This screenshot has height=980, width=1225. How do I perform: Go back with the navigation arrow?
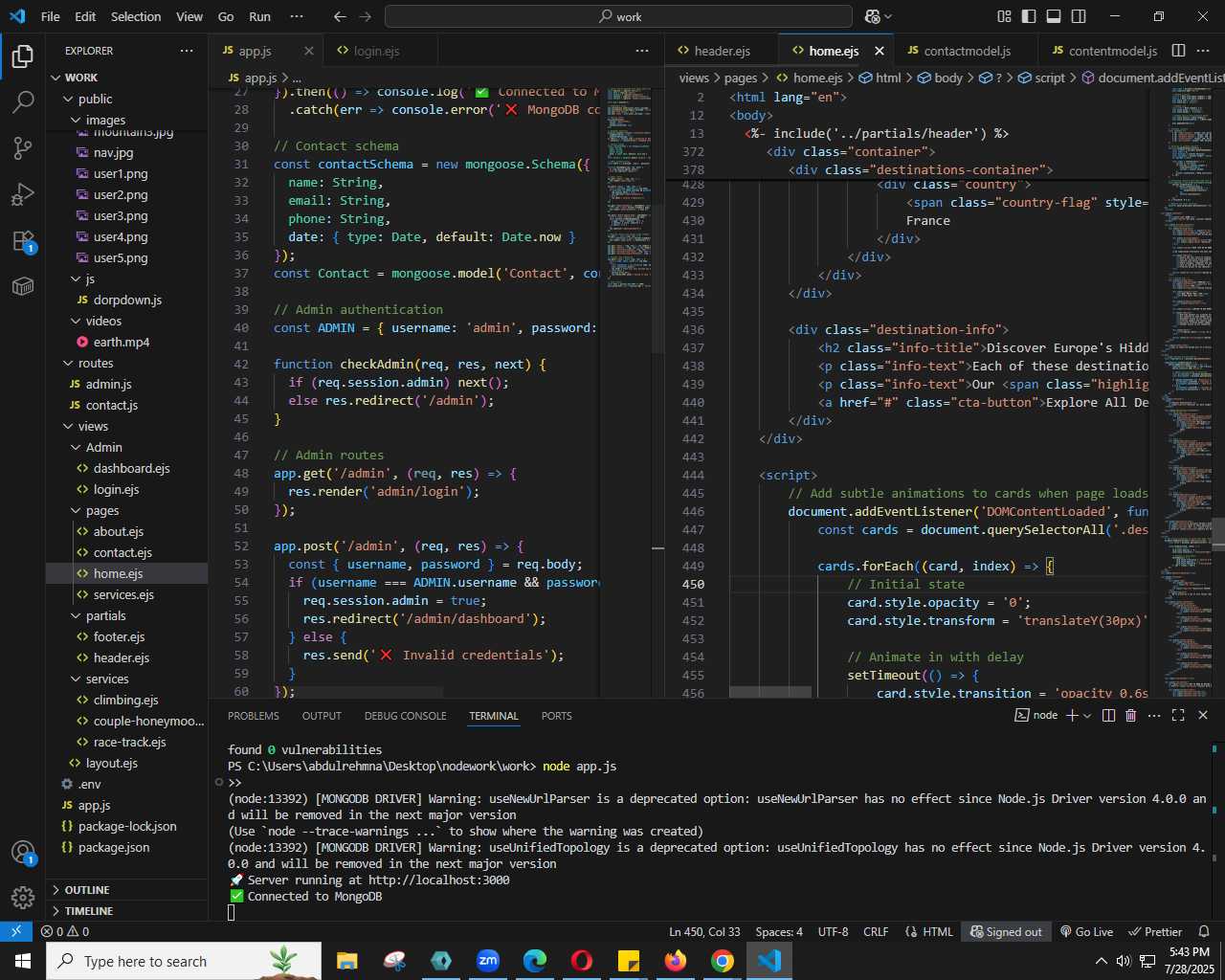coord(340,16)
